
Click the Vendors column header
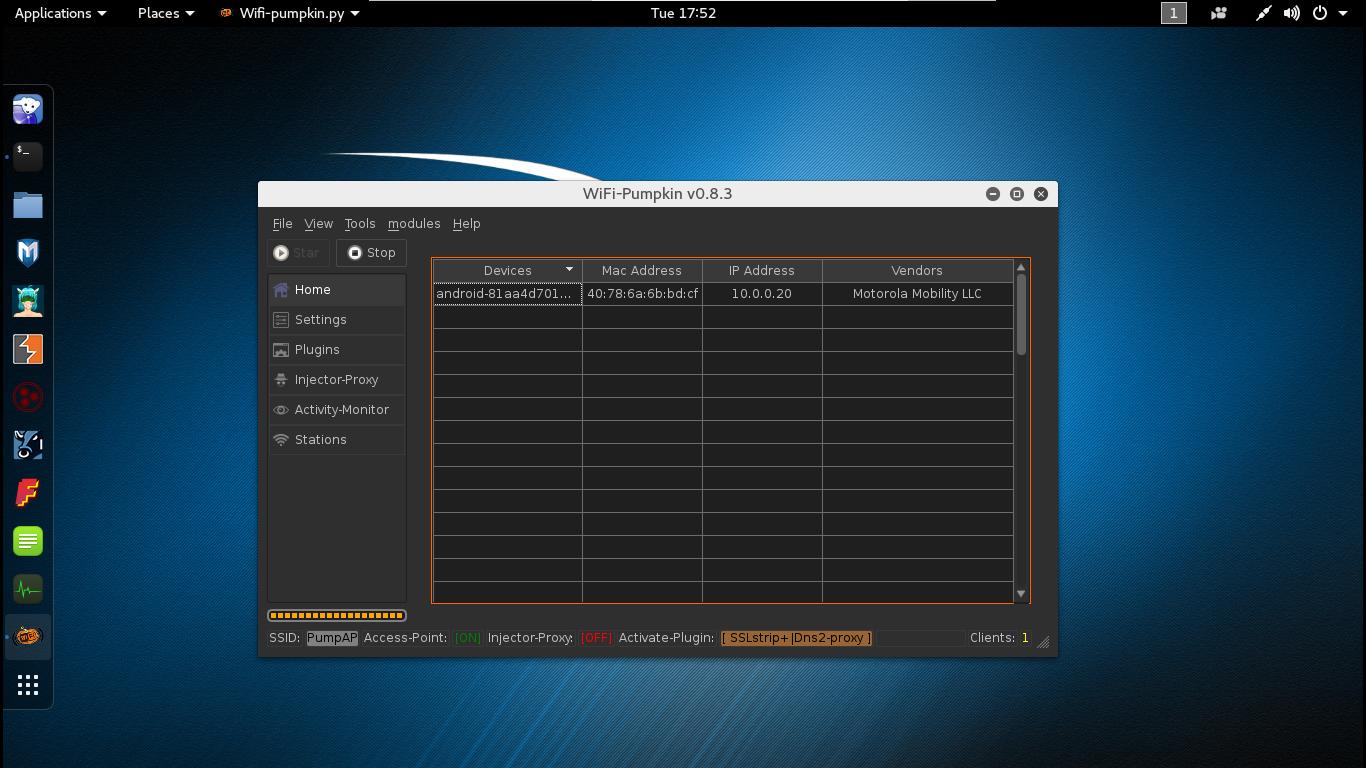coord(917,271)
